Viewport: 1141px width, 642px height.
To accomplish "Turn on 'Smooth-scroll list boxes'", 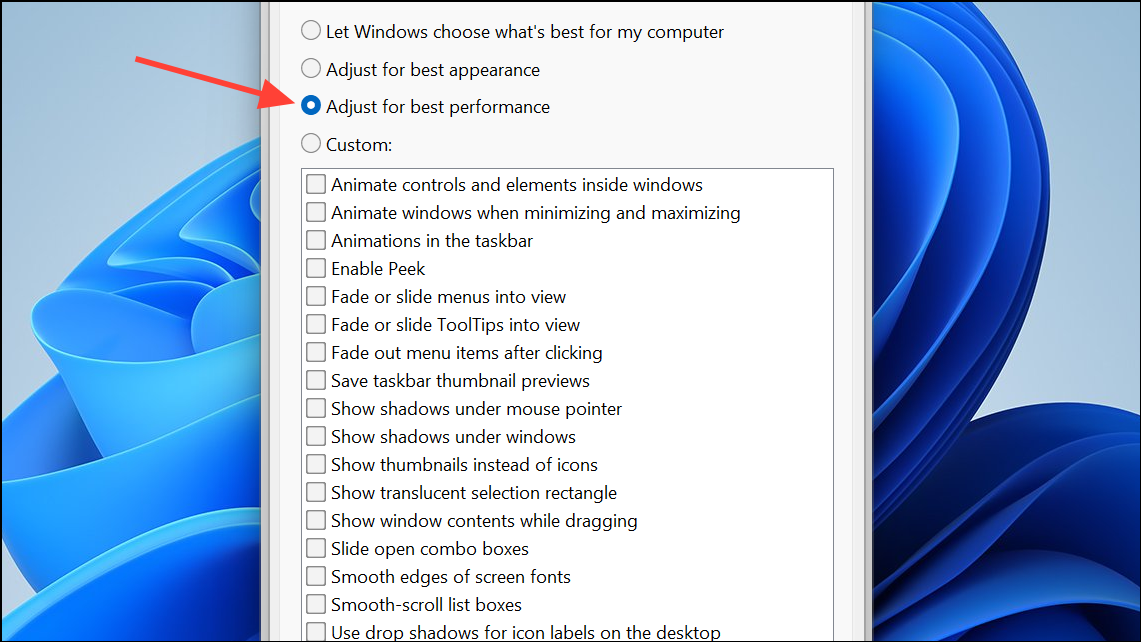I will [316, 604].
